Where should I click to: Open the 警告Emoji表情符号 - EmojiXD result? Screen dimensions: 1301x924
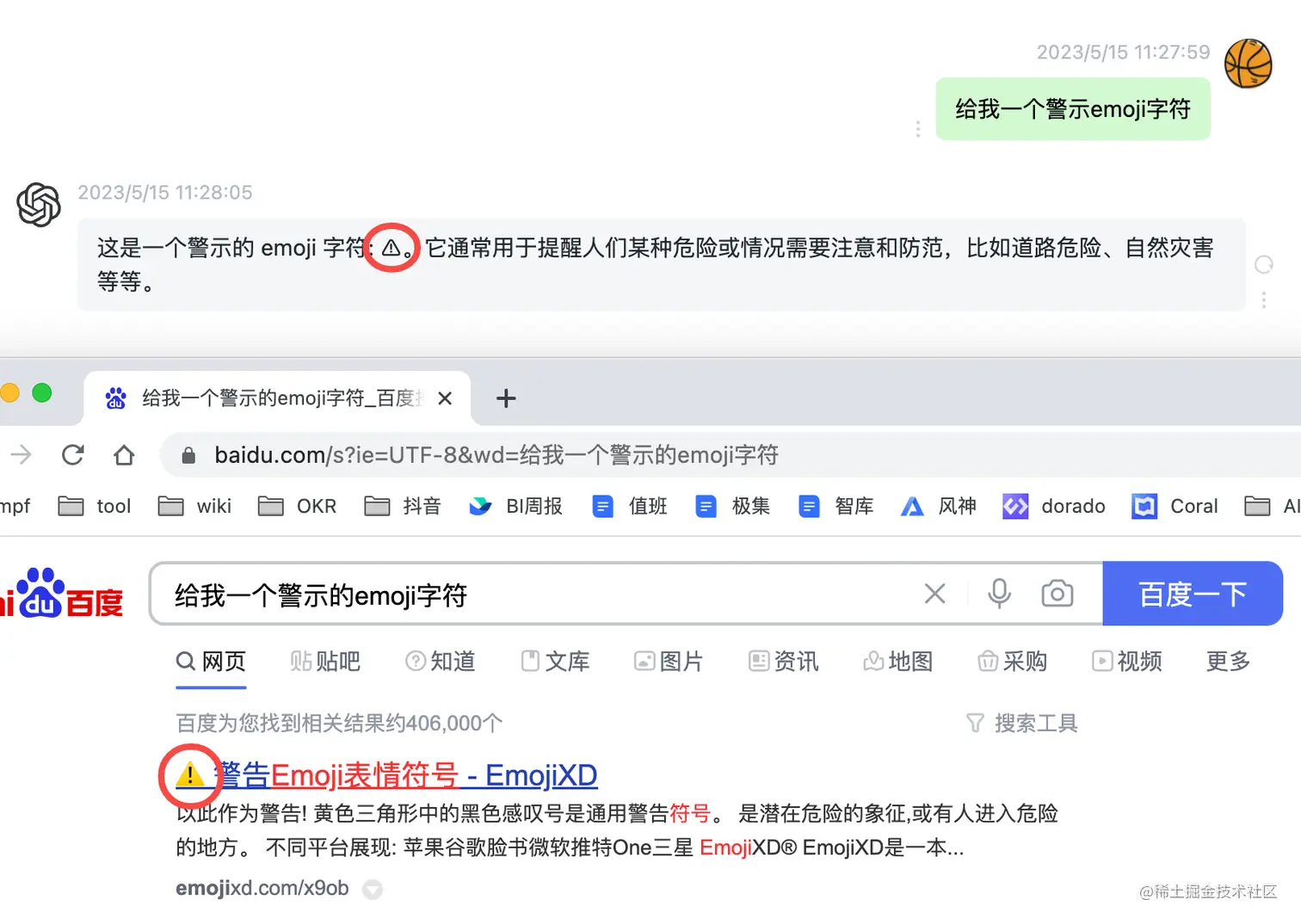386,776
